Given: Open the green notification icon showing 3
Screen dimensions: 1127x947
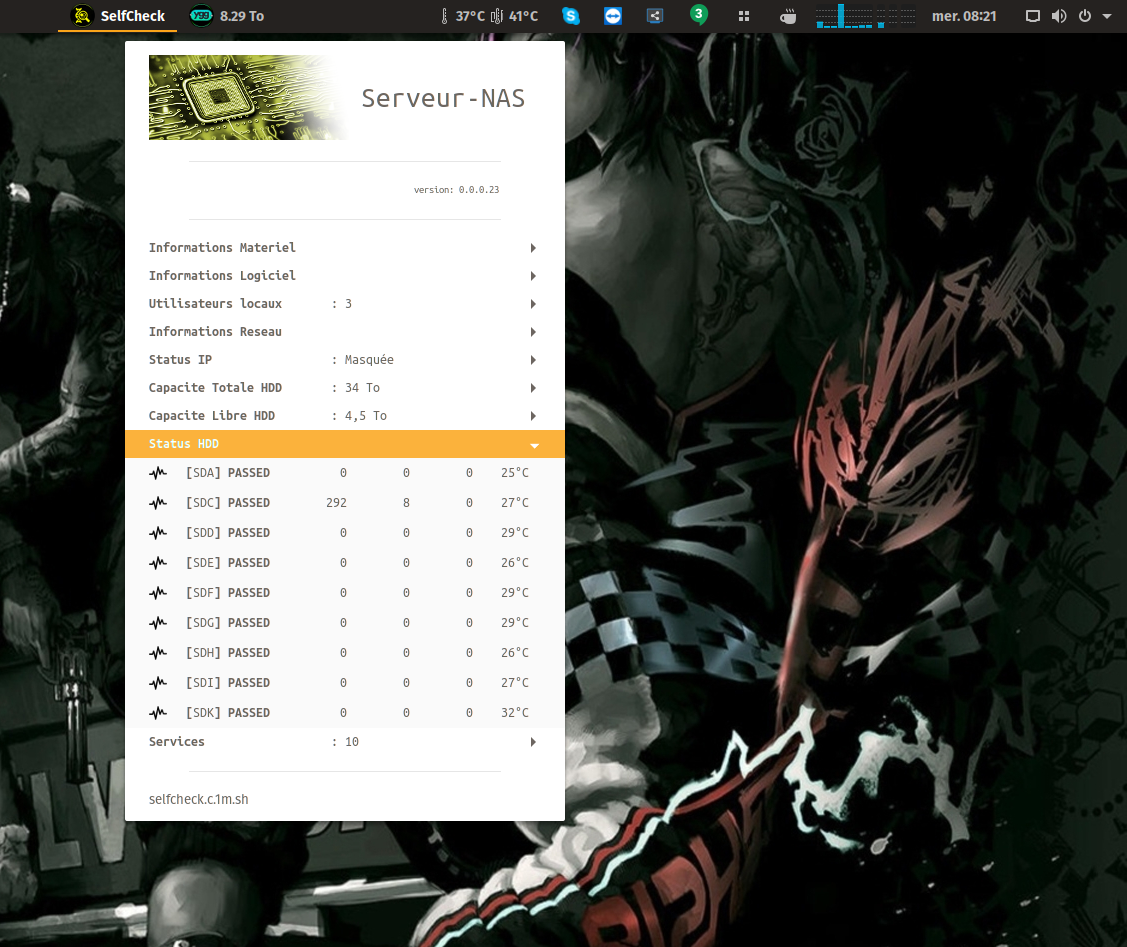Looking at the screenshot, I should pos(699,14).
